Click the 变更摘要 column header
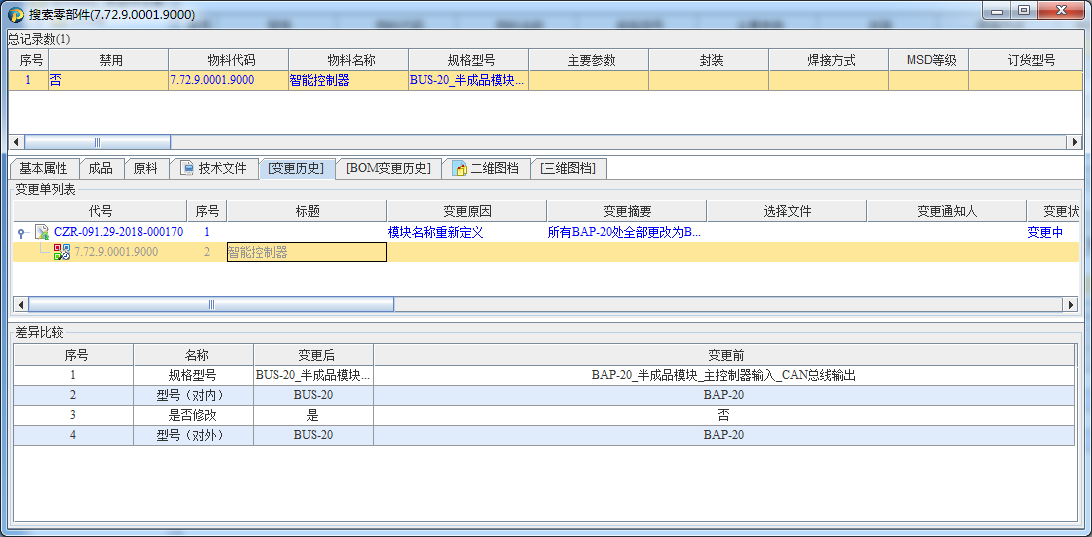1092x537 pixels. point(627,211)
